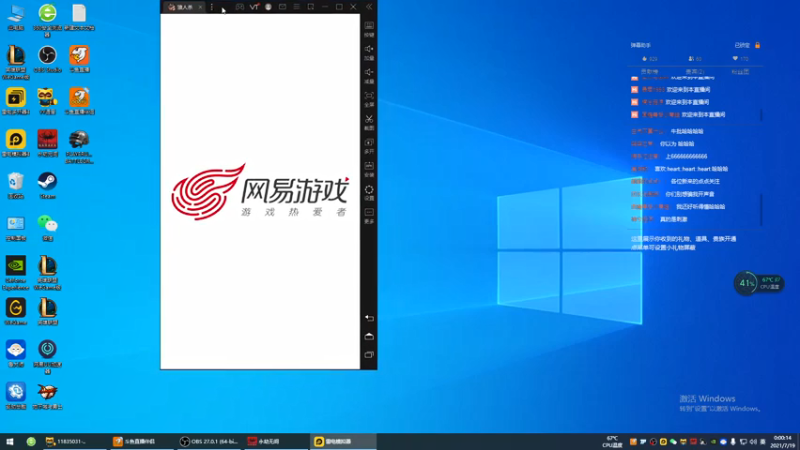Open the mail icon in emulator title bar

[x=282, y=7]
